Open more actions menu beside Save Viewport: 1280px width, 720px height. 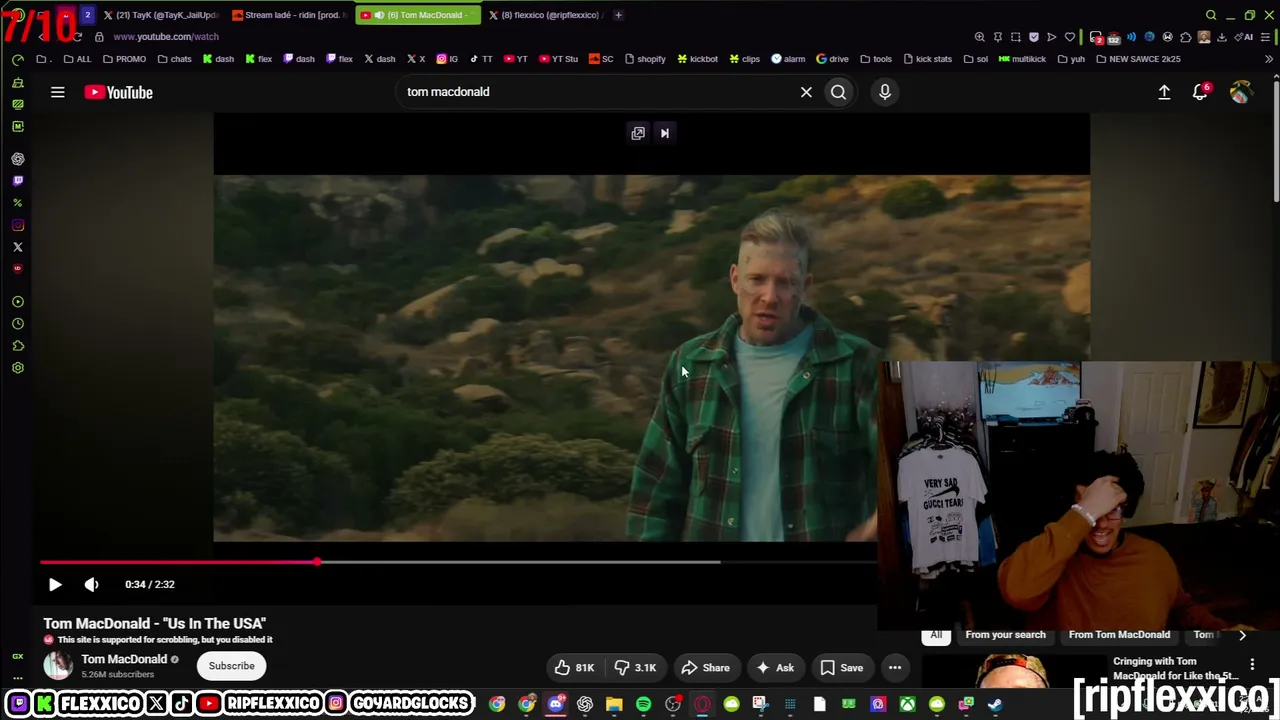pos(895,668)
